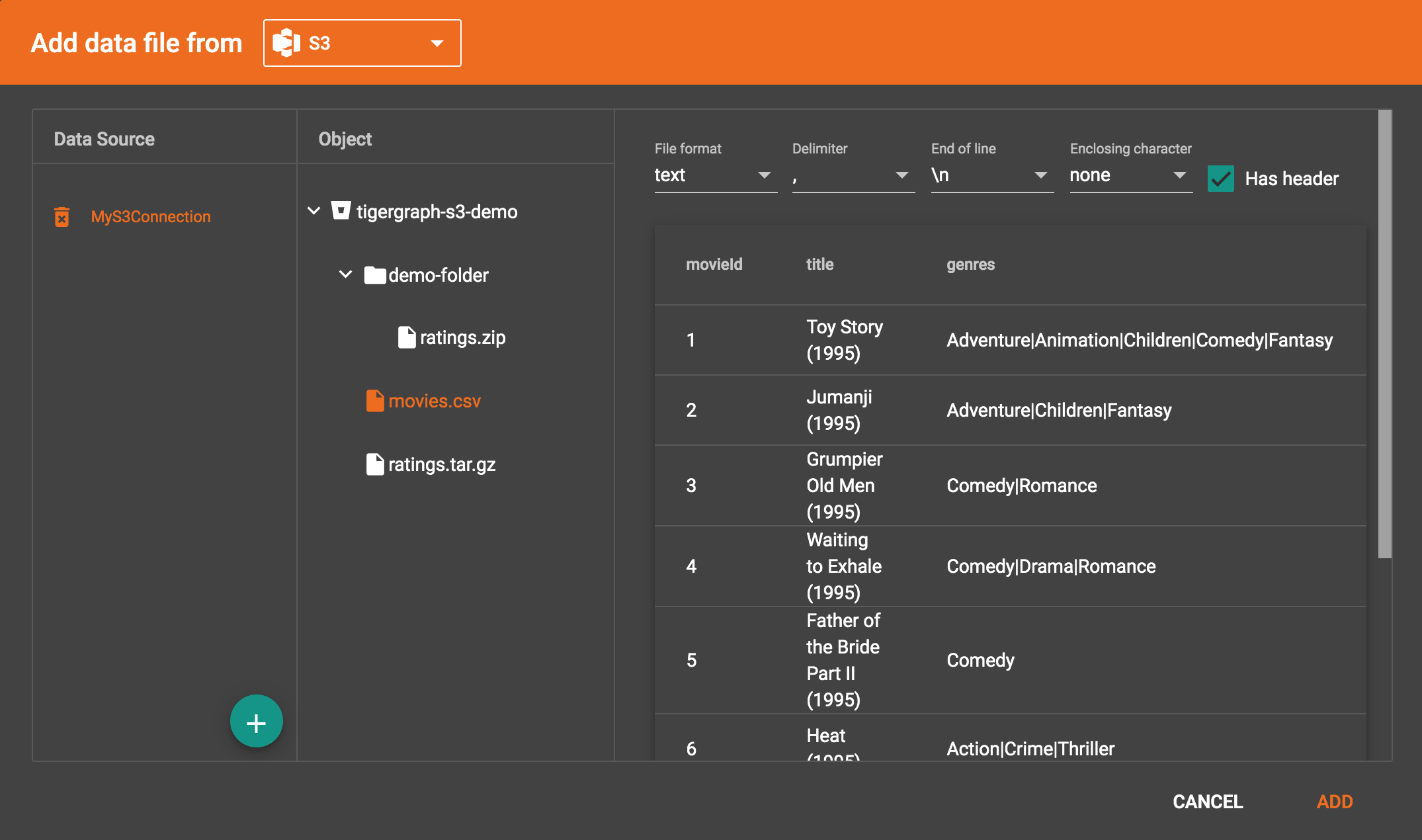Click the orange movies.csv file icon

point(374,401)
